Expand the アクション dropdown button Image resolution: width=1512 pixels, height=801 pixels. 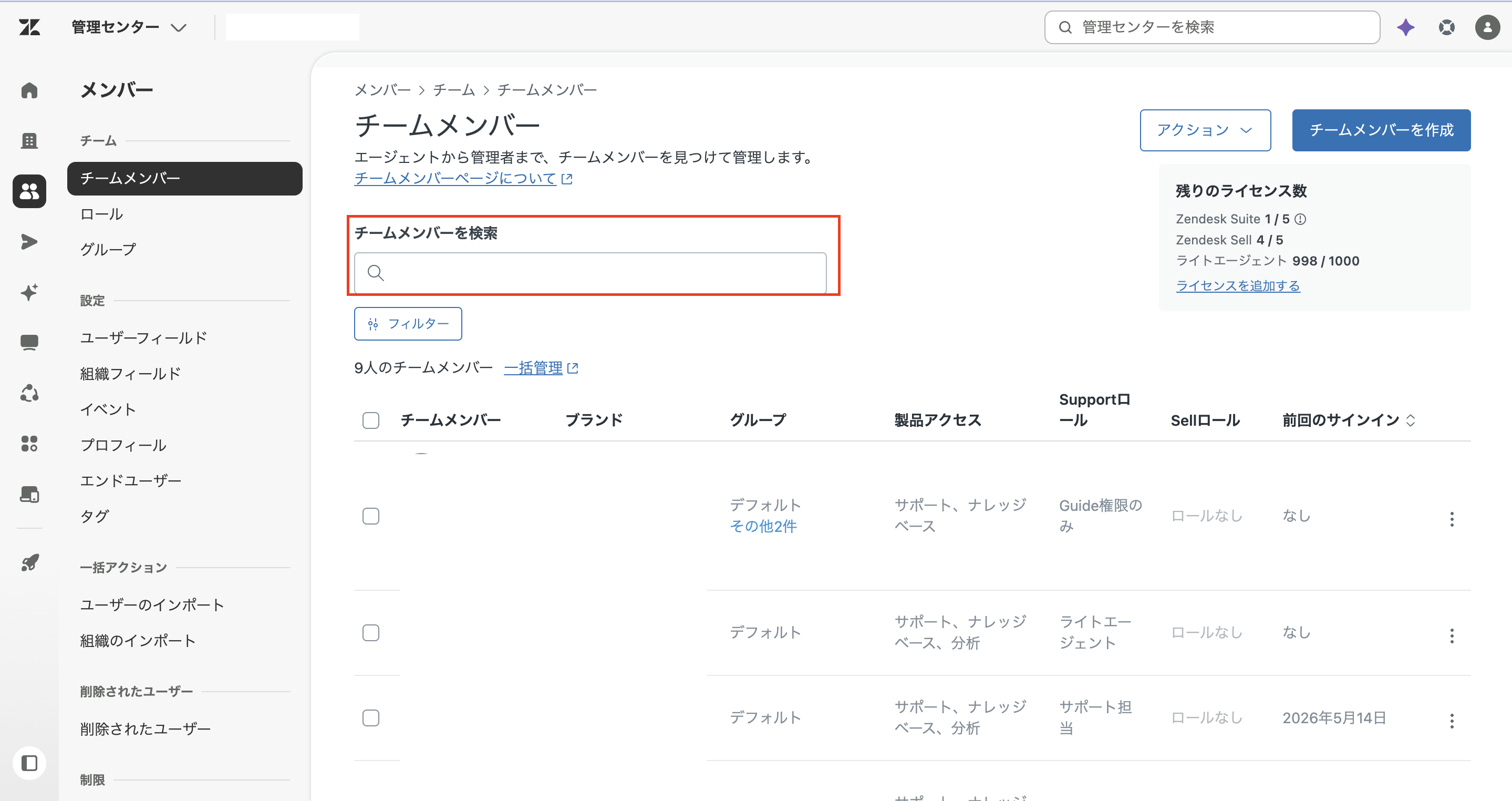click(x=1205, y=130)
